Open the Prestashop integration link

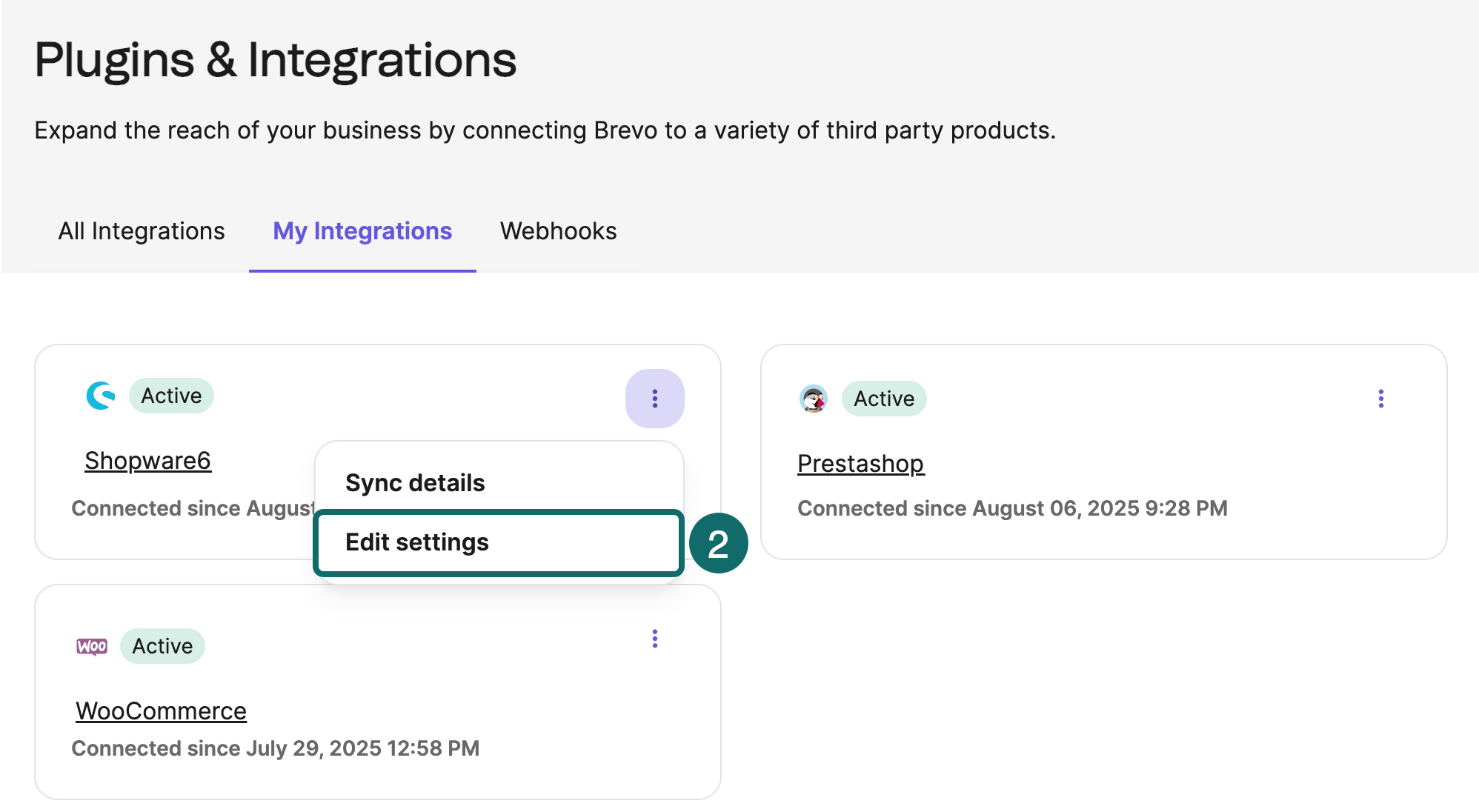860,463
